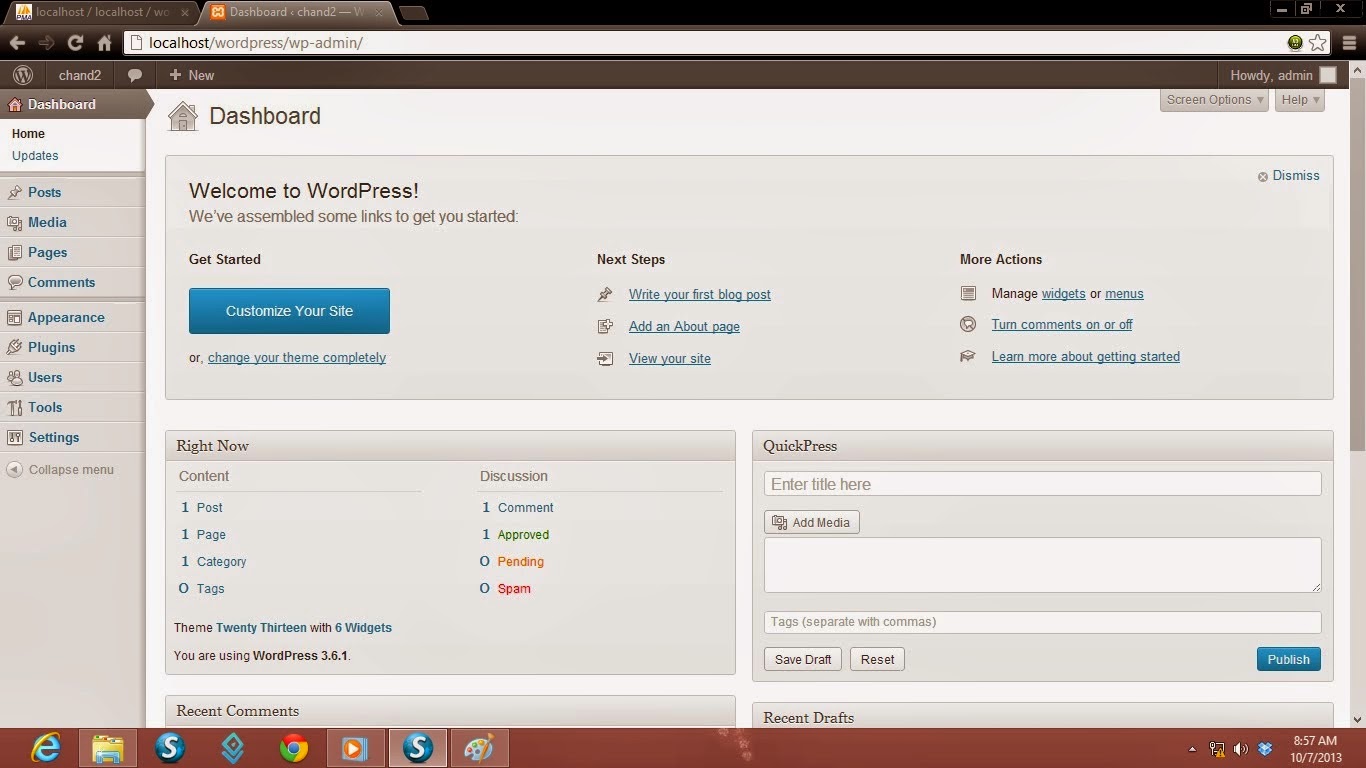
Task: Open the WordPress logo menu in admin bar
Action: click(23, 75)
